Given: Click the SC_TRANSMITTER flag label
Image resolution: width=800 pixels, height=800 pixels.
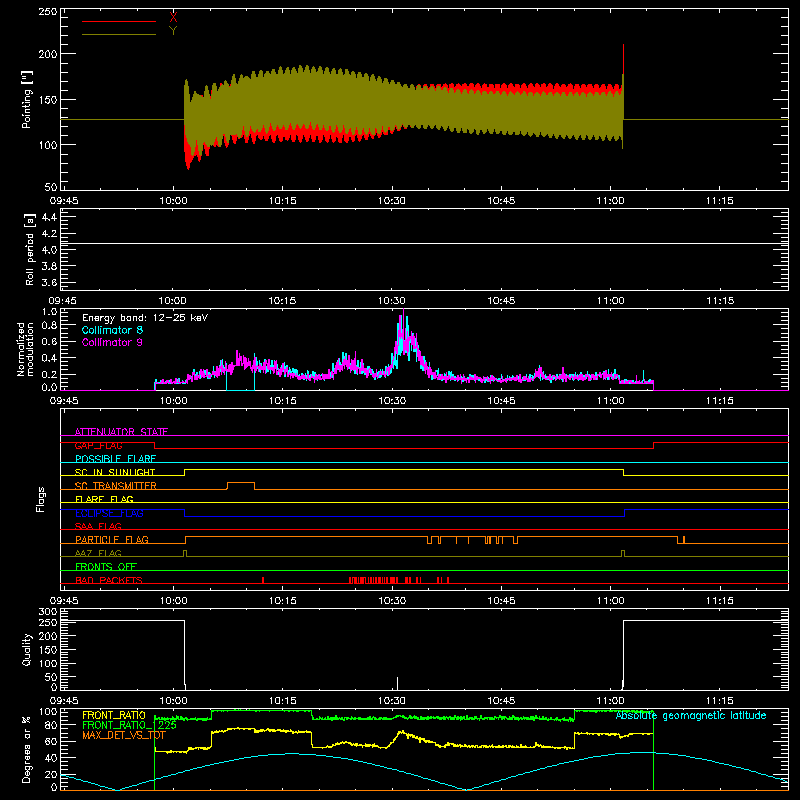Looking at the screenshot, I should [x=116, y=486].
